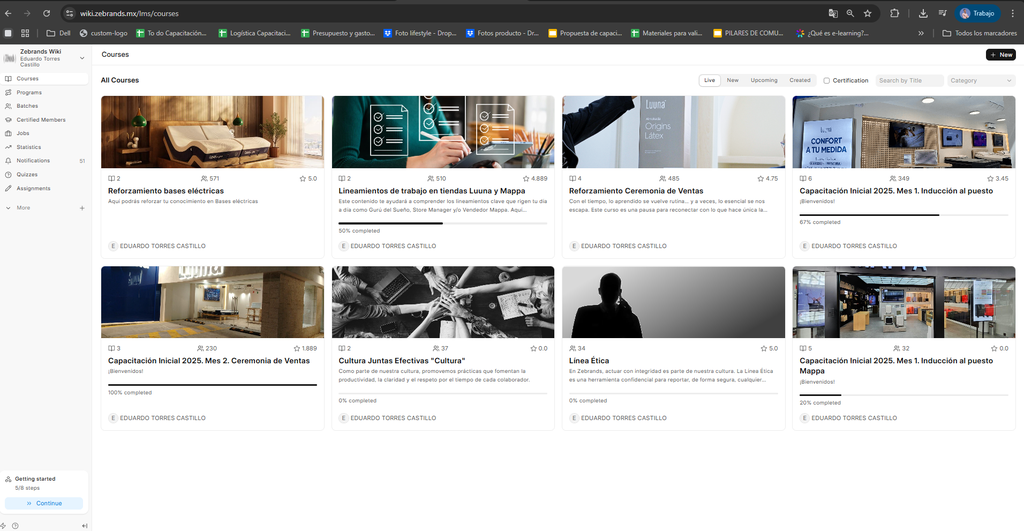This screenshot has width=1024, height=531.
Task: Open the Chrome three-dot menu
Action: [1013, 13]
